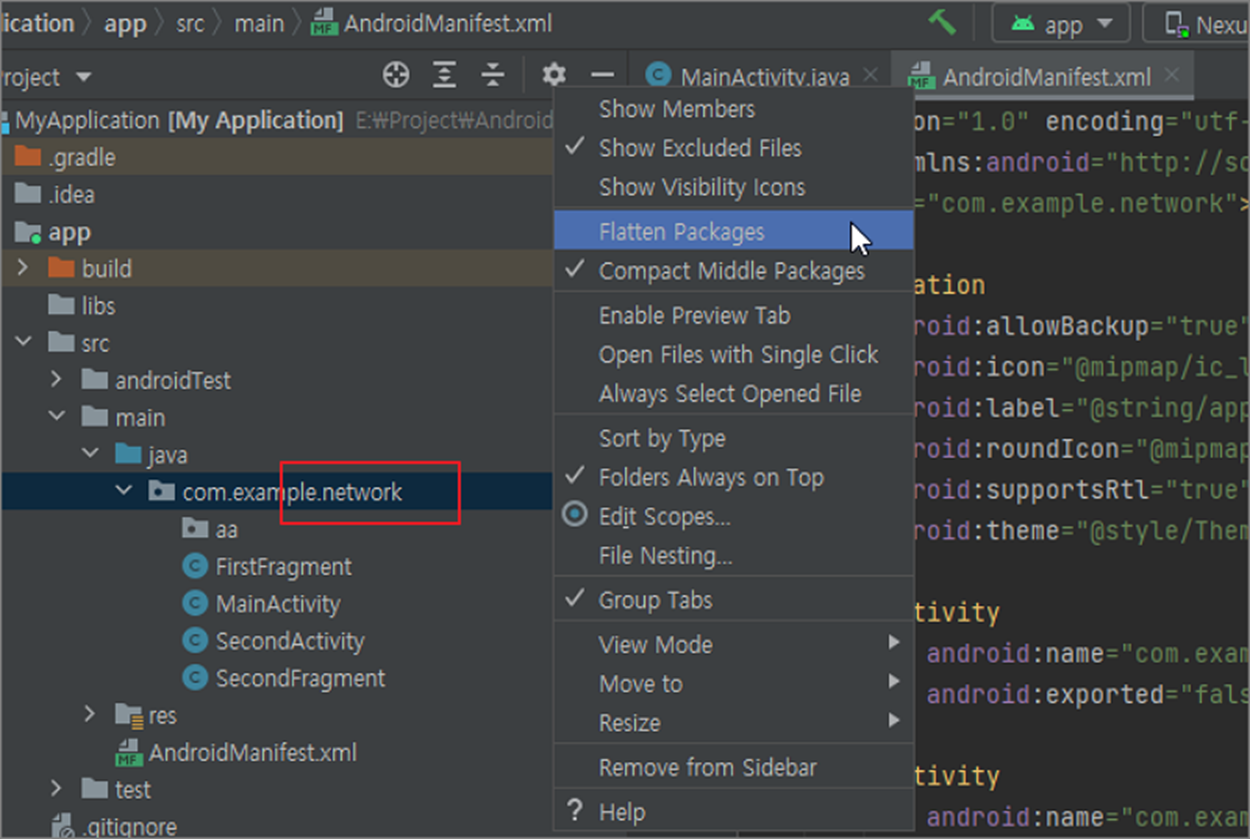Expand the build folder
Viewport: 1250px width, 839px height.
[24, 268]
